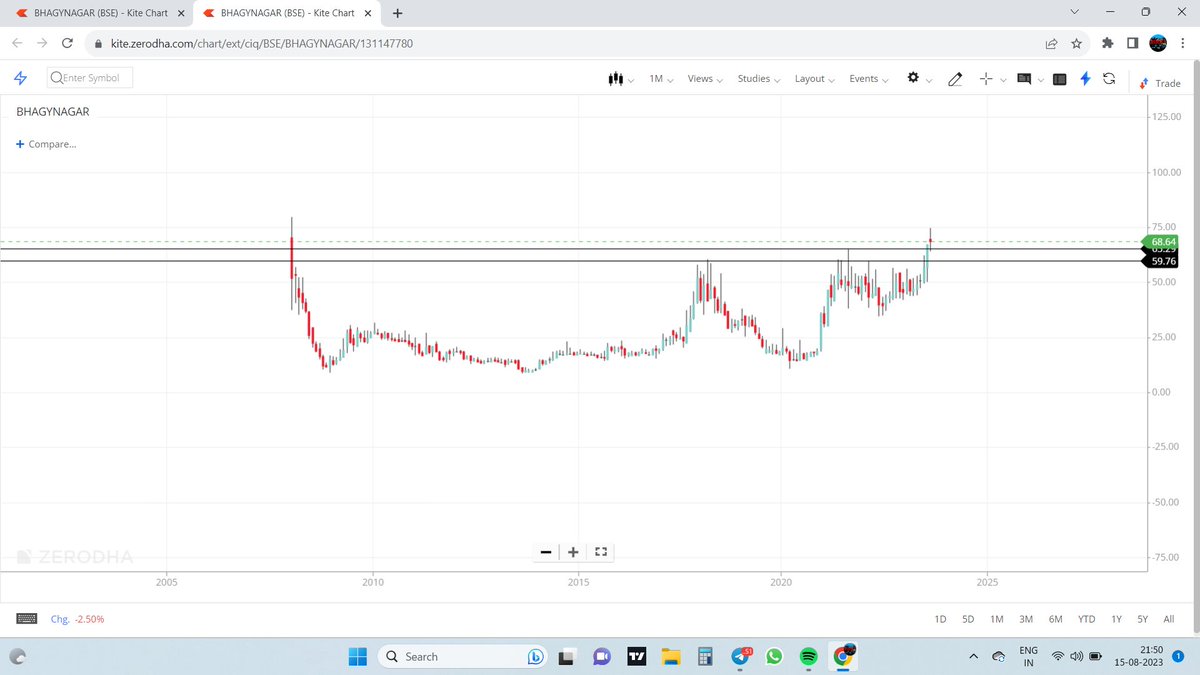Open the Layout dropdown menu

815,79
